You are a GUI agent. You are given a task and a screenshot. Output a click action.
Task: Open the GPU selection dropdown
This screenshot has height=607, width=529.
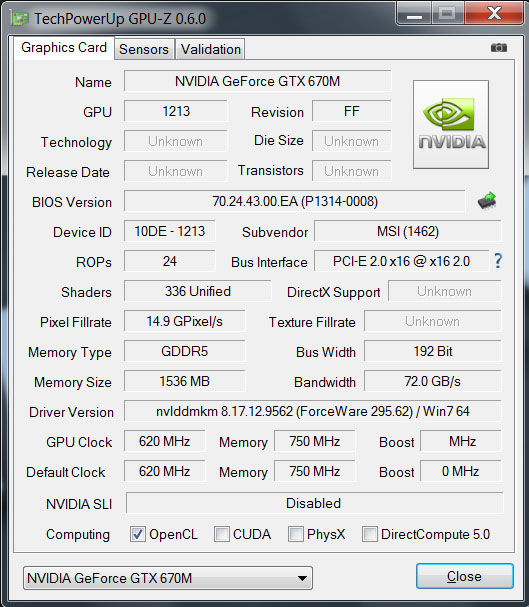[x=168, y=578]
